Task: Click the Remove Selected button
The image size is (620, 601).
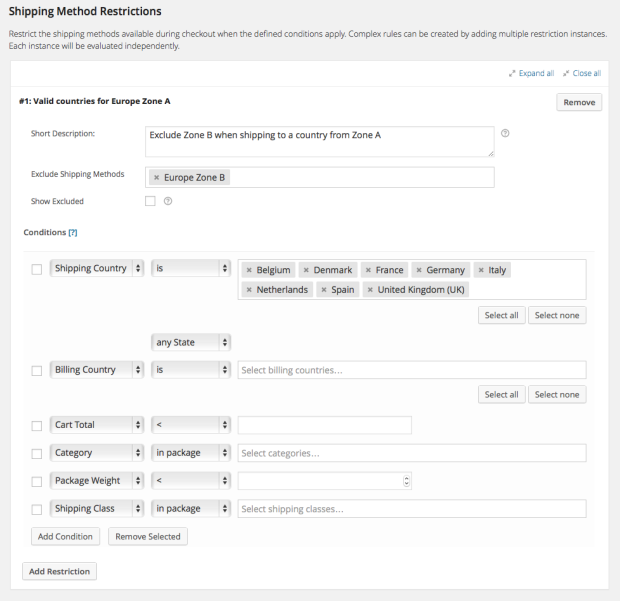Action: coord(148,537)
